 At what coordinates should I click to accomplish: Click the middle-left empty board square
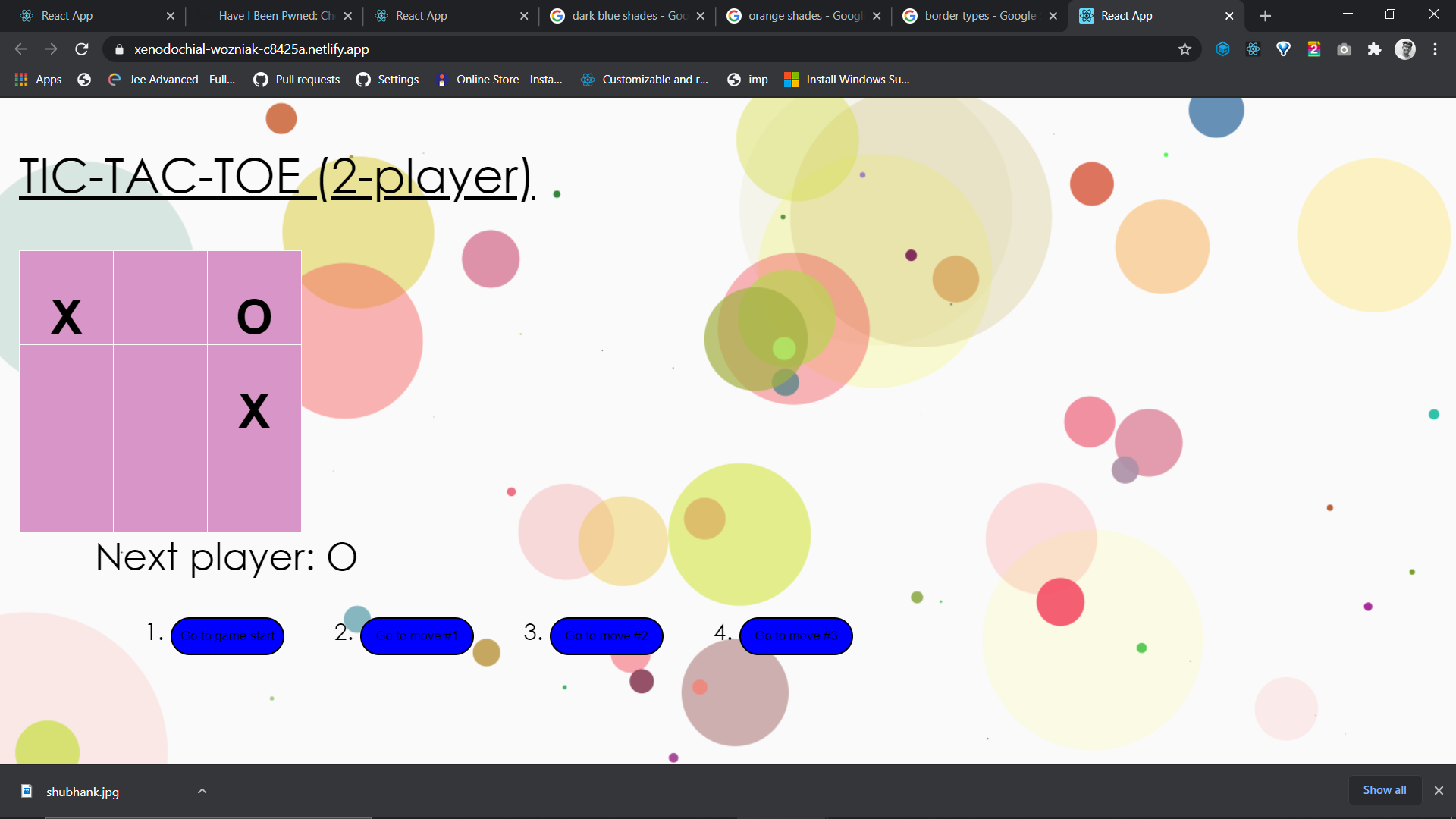coord(66,391)
